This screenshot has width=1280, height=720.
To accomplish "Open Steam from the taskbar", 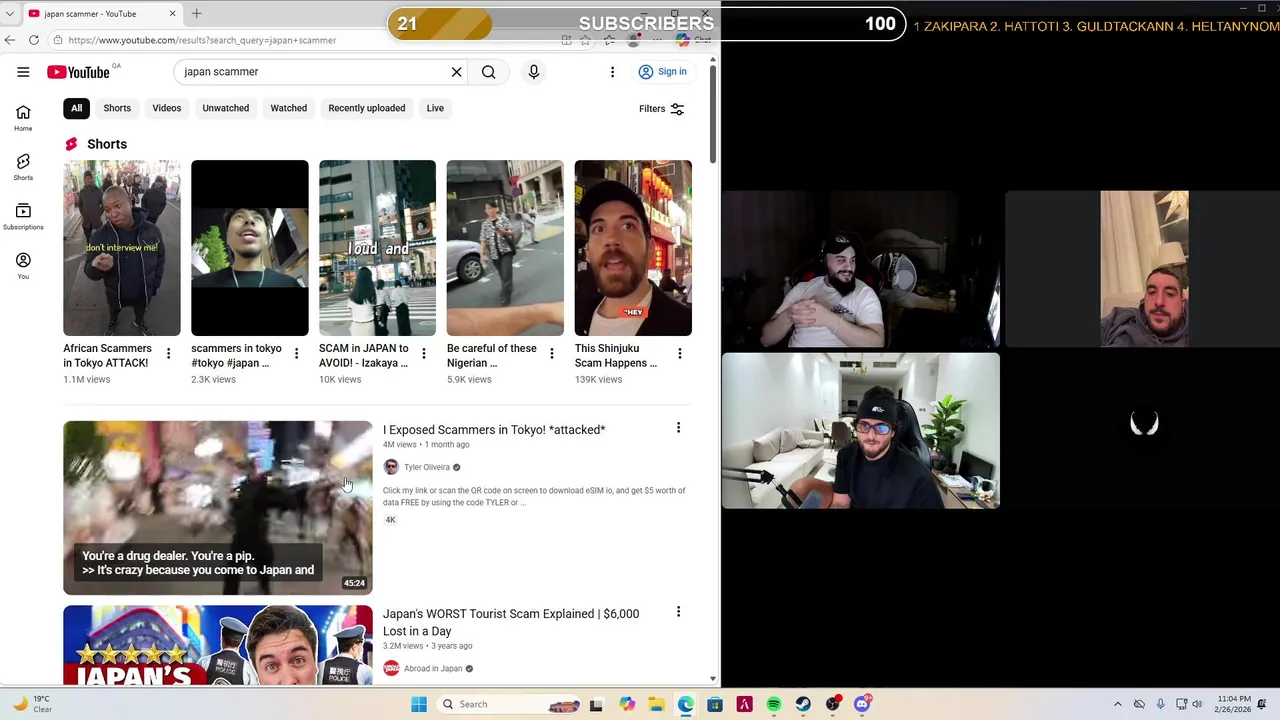I will 803,704.
